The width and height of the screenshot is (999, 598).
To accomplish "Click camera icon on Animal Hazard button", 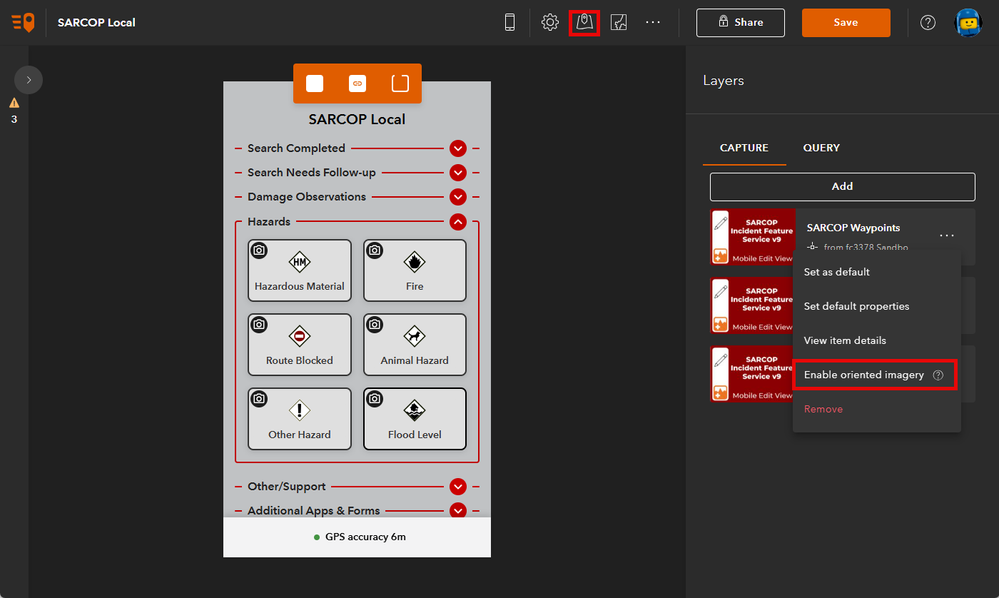I will 375,325.
